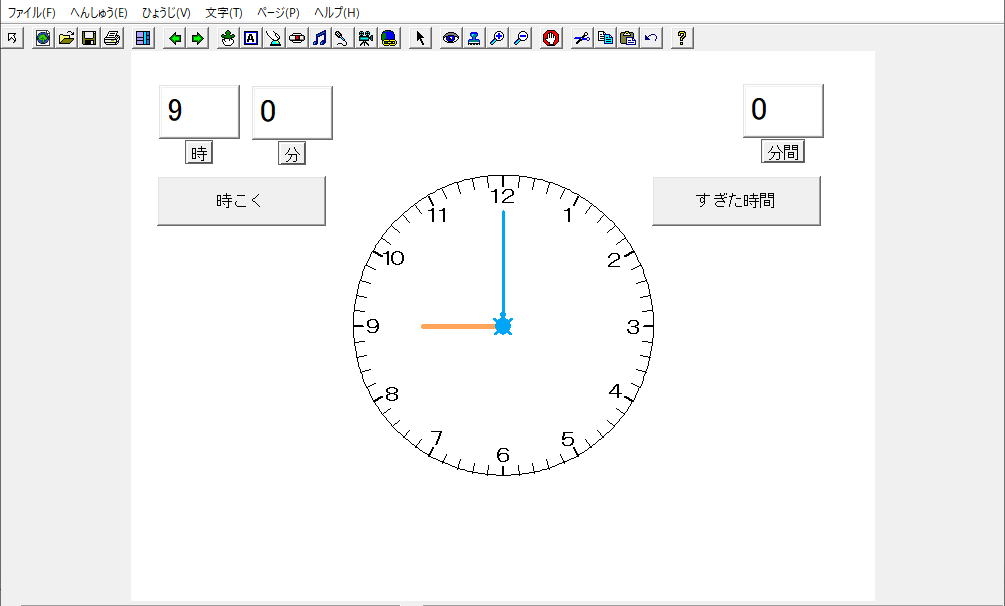Viewport: 1005px width, 606px height.
Task: Click the zoom in magnifier icon
Action: coord(497,38)
